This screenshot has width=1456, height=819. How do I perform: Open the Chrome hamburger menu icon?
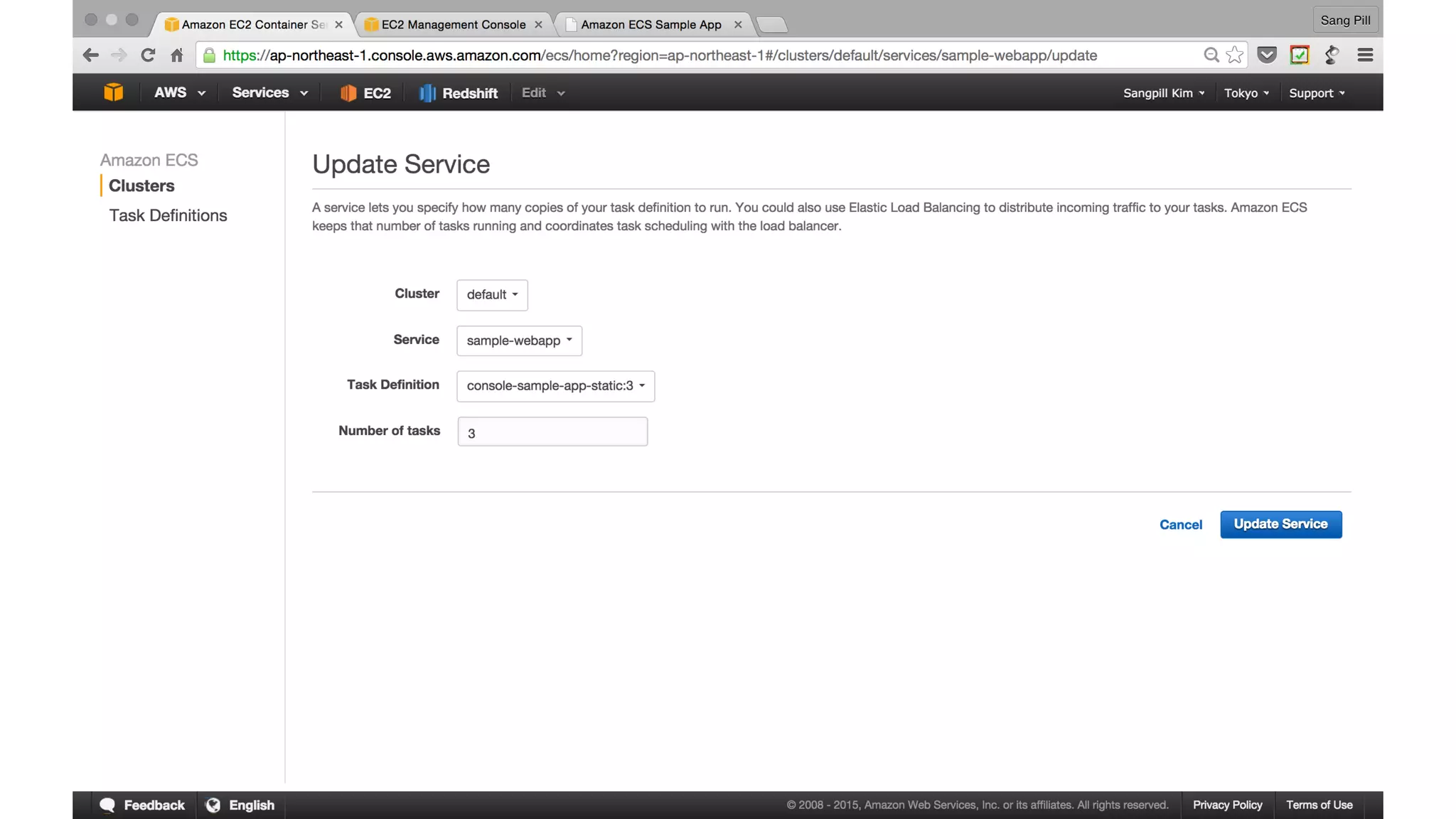[x=1364, y=55]
